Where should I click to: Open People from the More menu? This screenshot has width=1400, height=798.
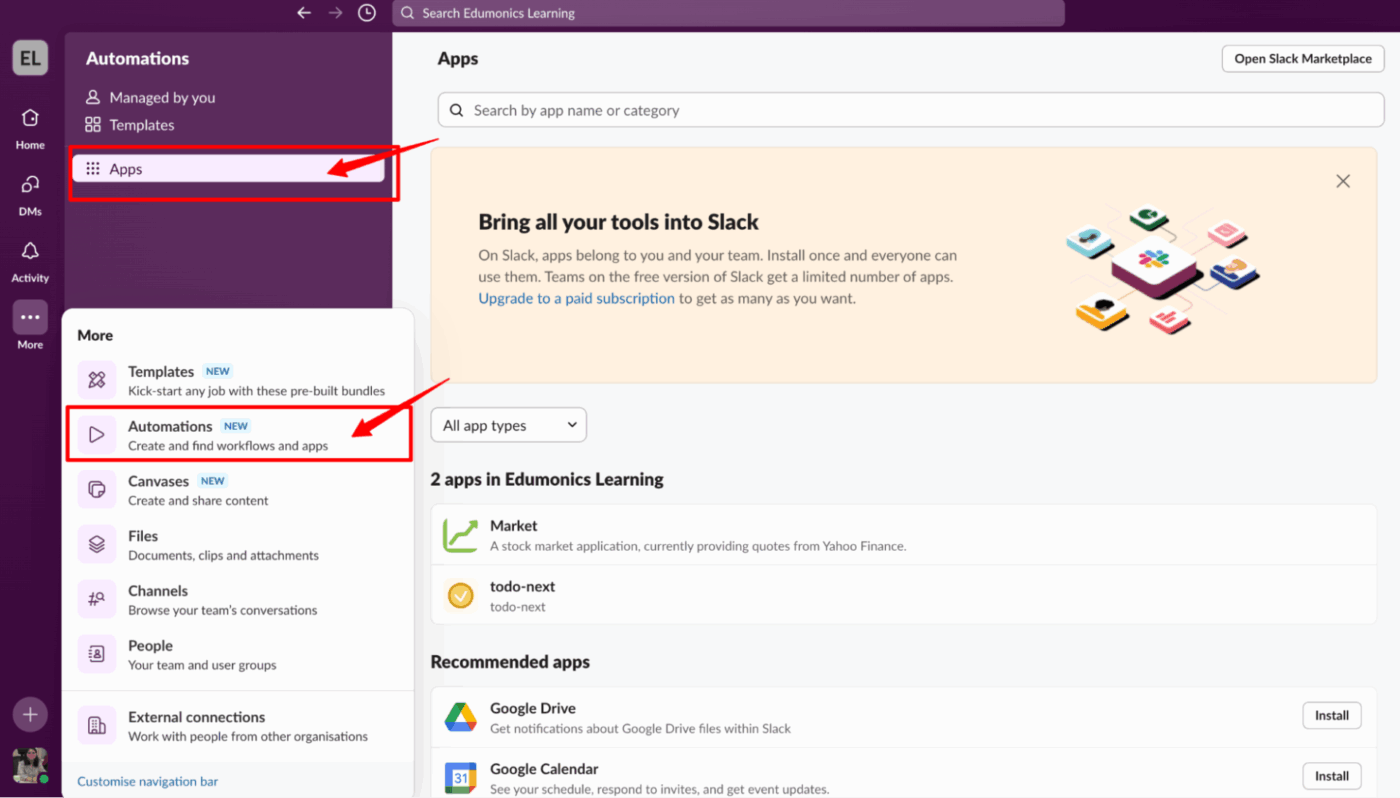coord(238,654)
